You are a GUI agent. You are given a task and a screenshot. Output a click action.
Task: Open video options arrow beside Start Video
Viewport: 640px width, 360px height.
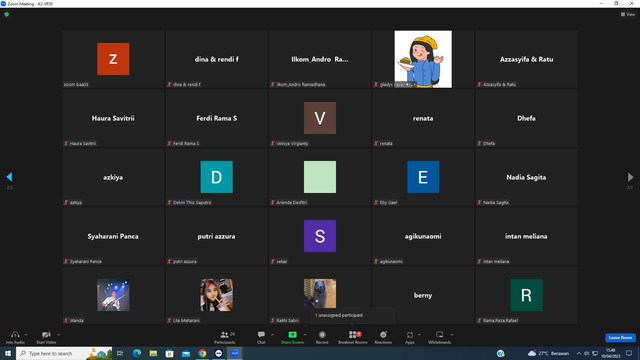[58, 335]
